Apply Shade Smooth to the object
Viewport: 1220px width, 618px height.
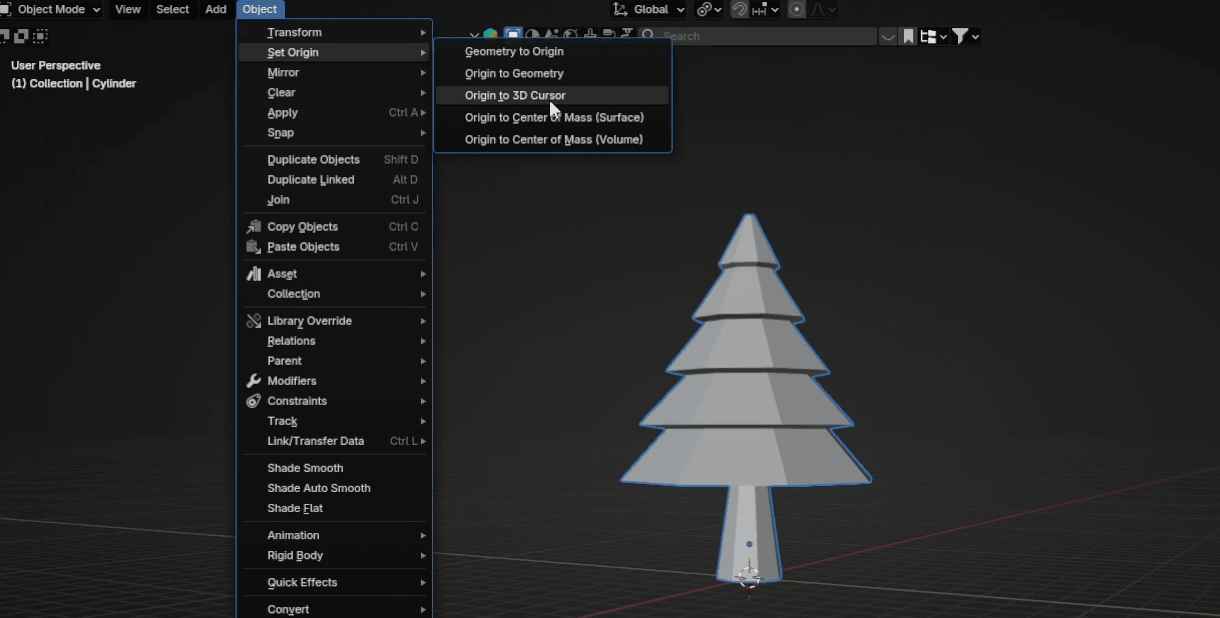pos(305,468)
